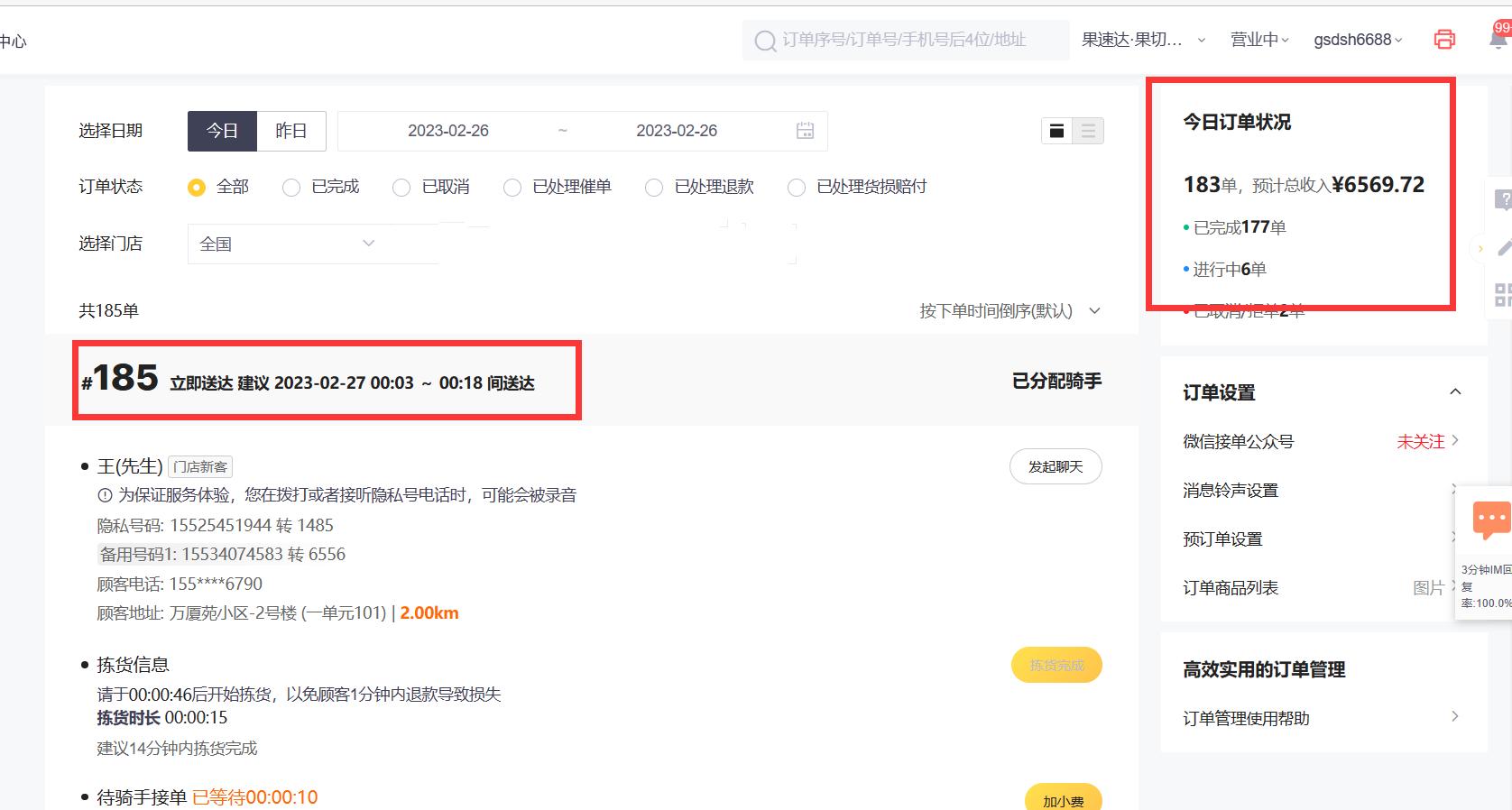Switch to the 昨日 date tab
The width and height of the screenshot is (1512, 810).
pyautogui.click(x=290, y=131)
